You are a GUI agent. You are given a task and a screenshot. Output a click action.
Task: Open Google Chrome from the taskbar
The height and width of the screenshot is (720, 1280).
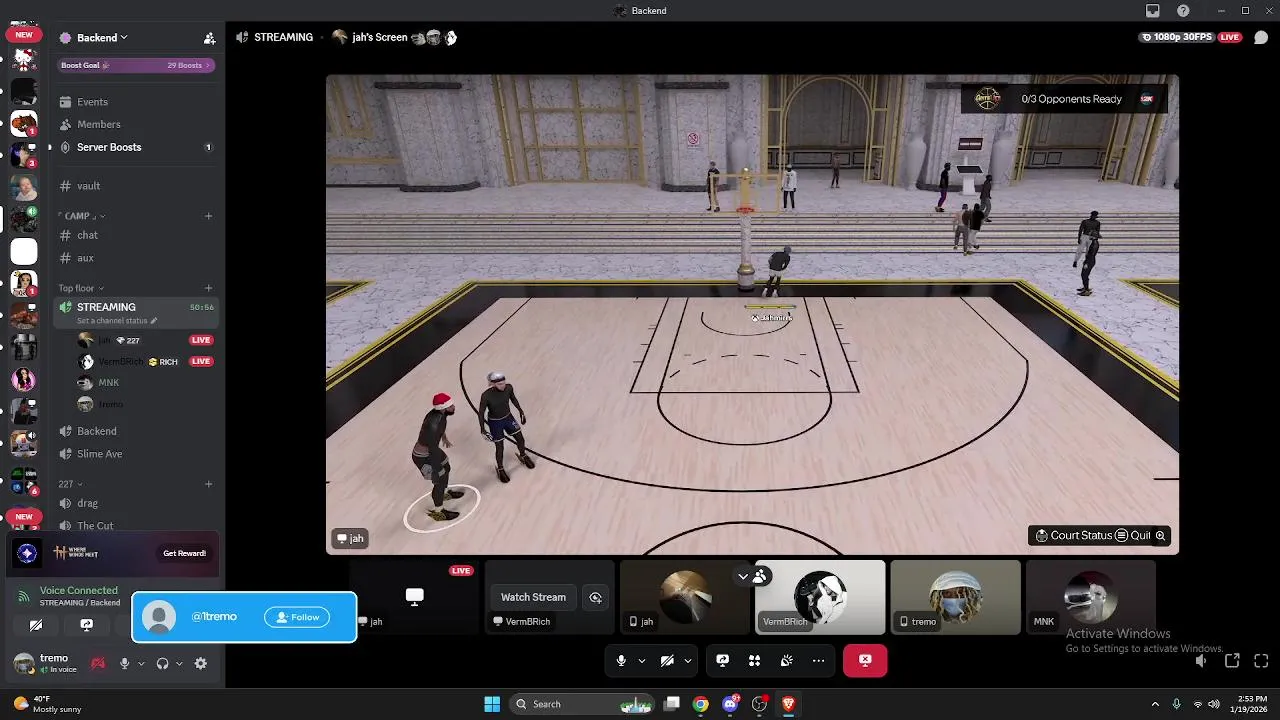[701, 704]
